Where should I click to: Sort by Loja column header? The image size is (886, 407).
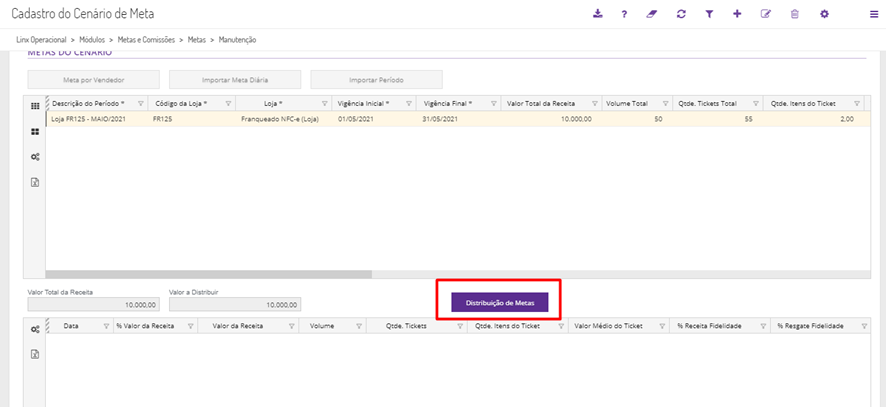273,103
